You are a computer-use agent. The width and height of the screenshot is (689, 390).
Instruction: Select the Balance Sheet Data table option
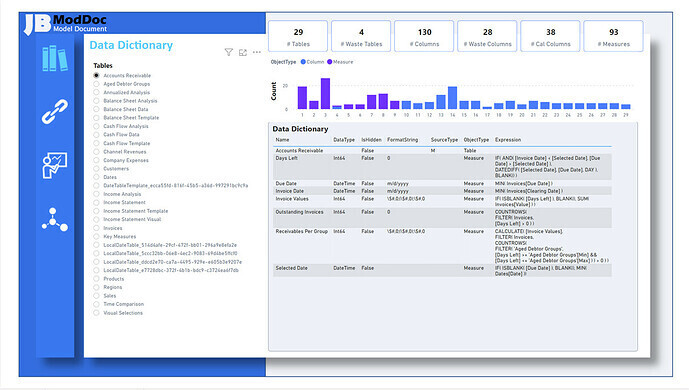coord(96,109)
